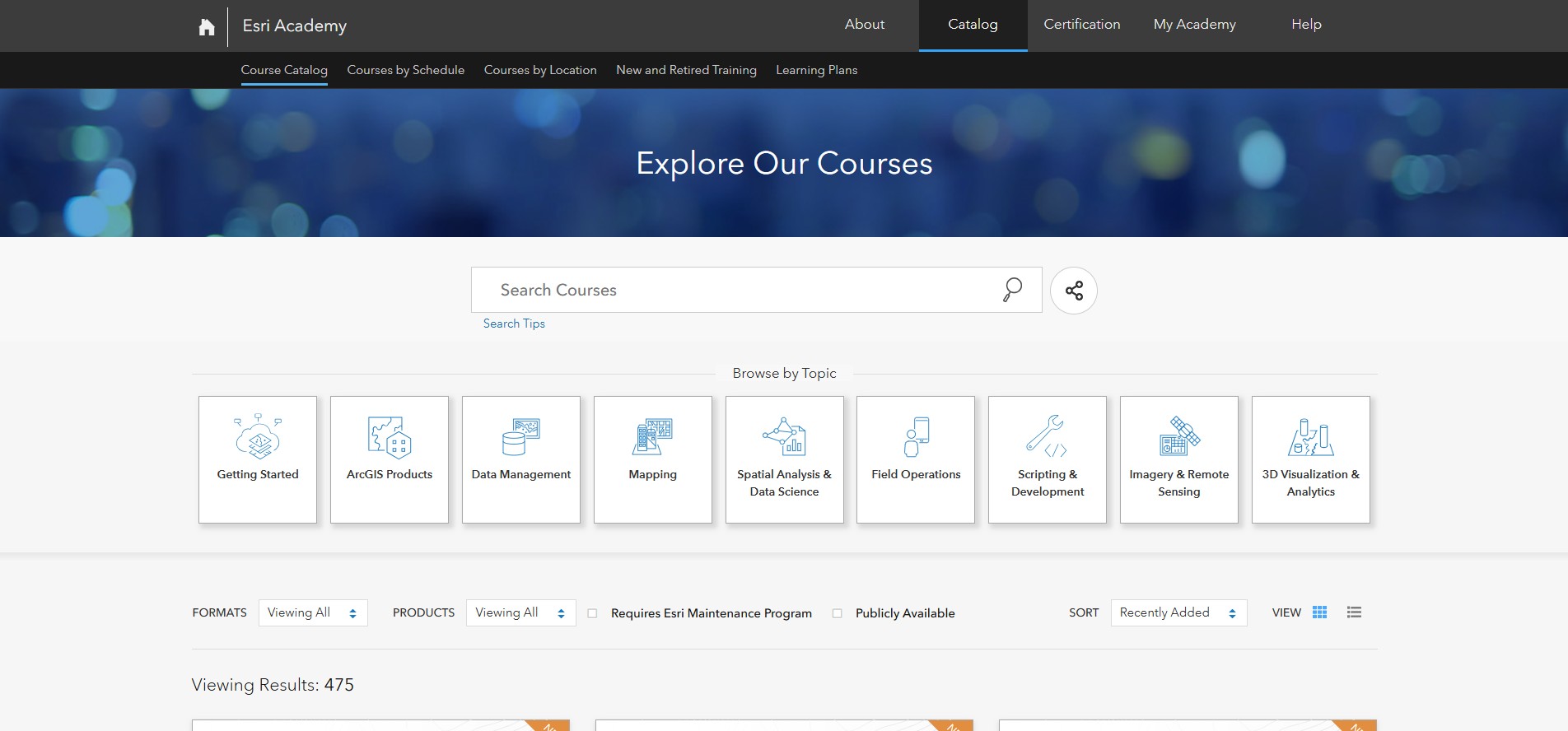Click the home icon in the header

[x=207, y=27]
